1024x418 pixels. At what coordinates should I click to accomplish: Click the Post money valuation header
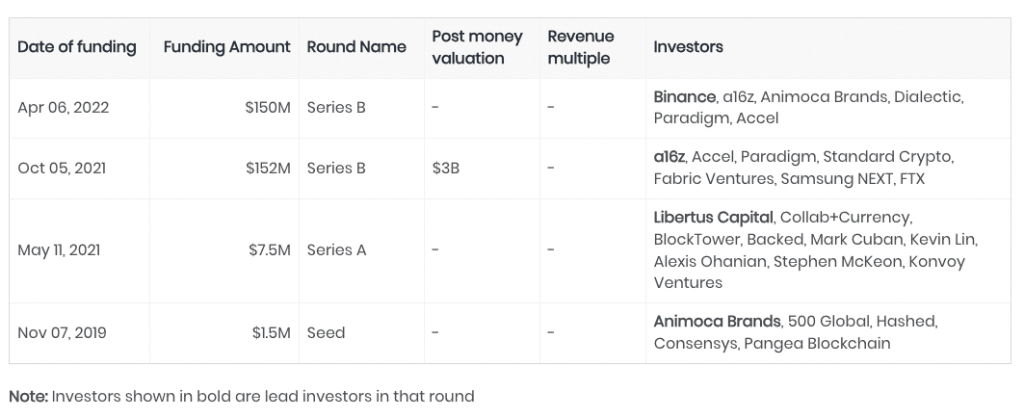point(477,47)
